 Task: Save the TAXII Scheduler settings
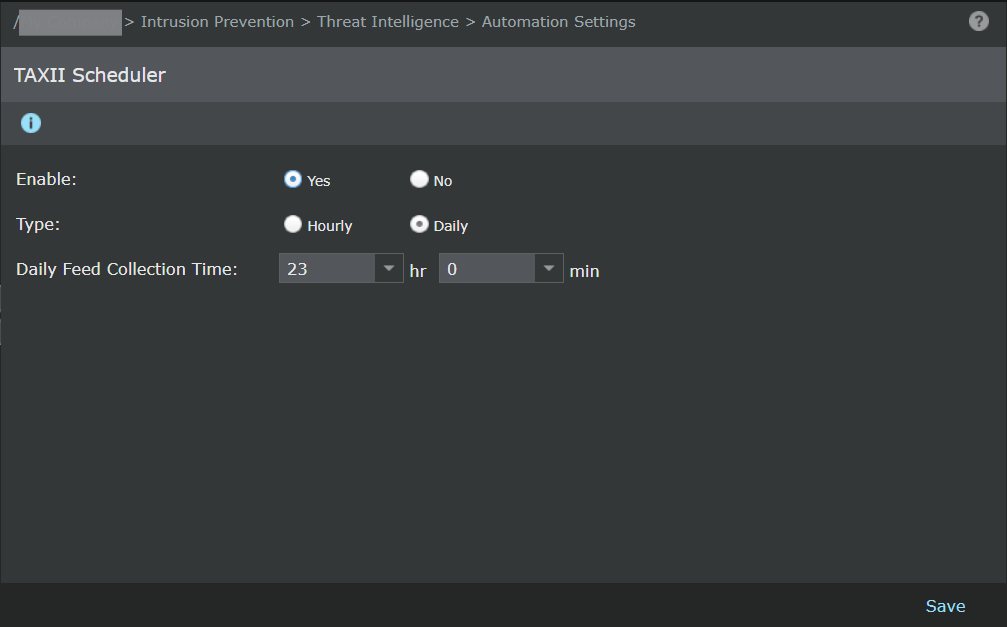point(945,606)
